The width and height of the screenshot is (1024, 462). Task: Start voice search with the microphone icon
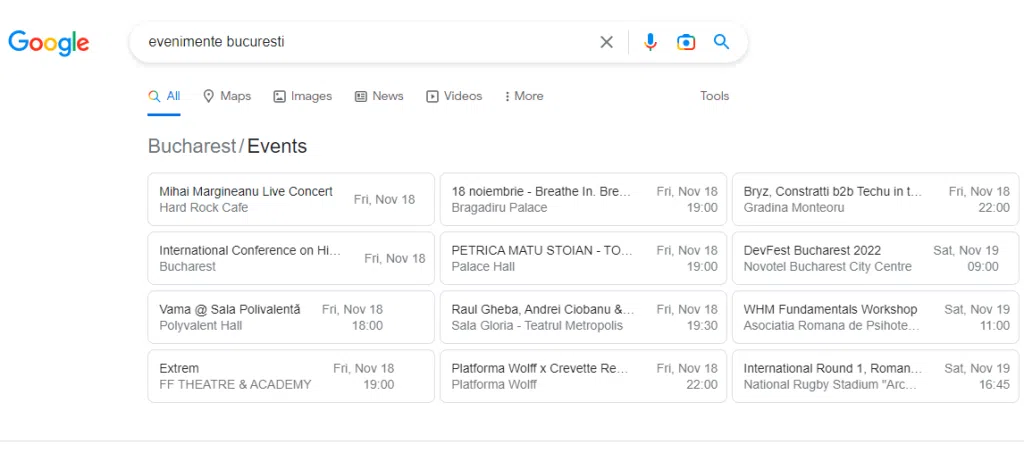point(650,42)
